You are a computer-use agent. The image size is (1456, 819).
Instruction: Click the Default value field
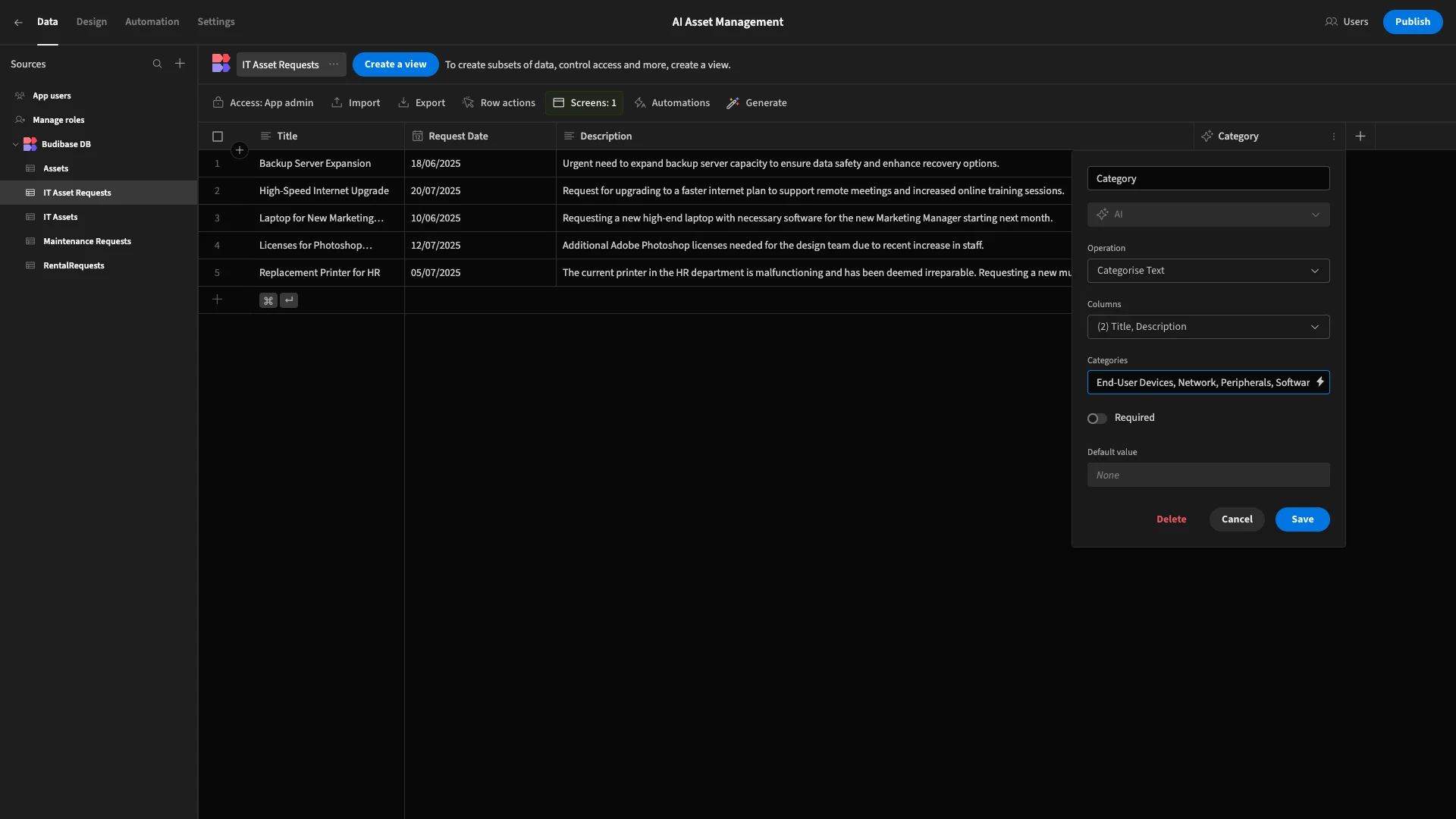click(1208, 475)
